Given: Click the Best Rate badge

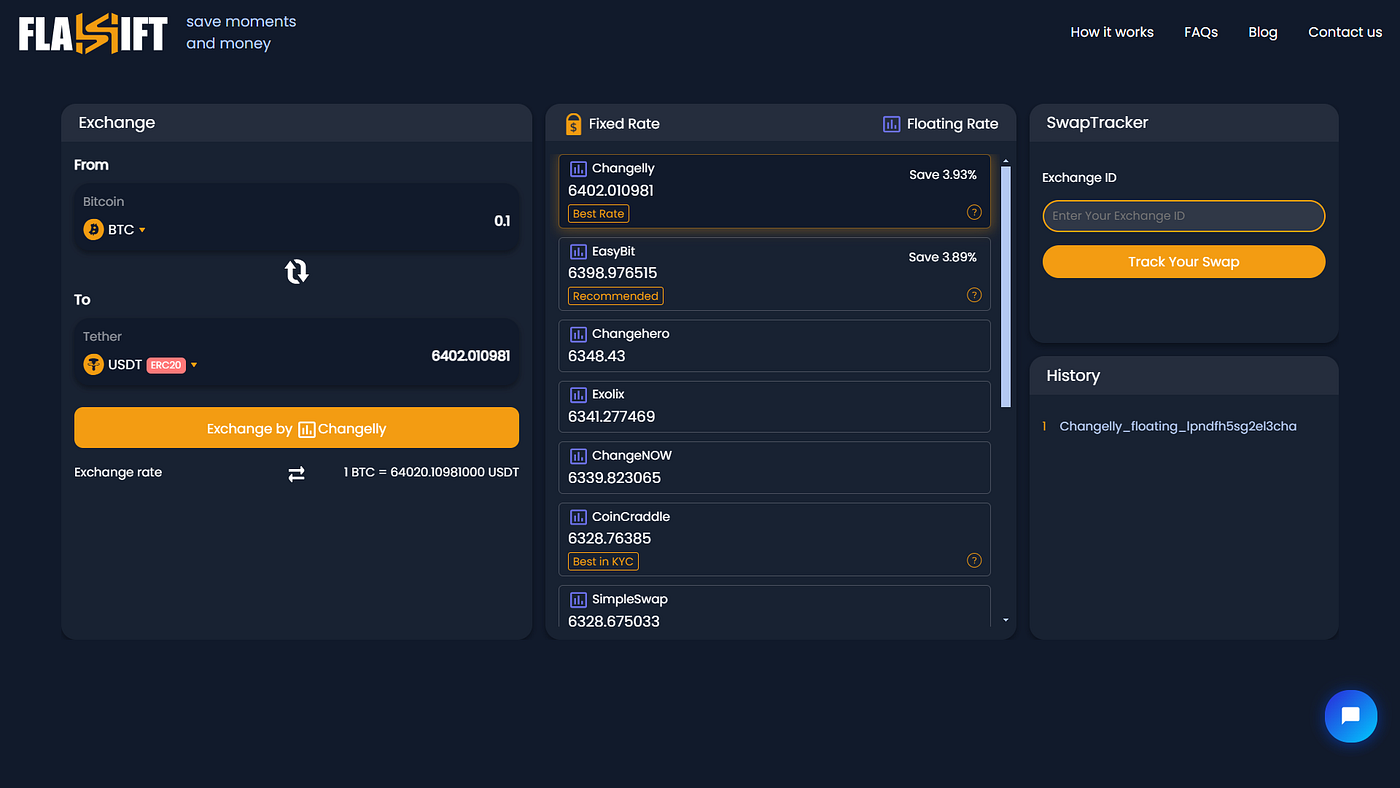Looking at the screenshot, I should pos(598,214).
